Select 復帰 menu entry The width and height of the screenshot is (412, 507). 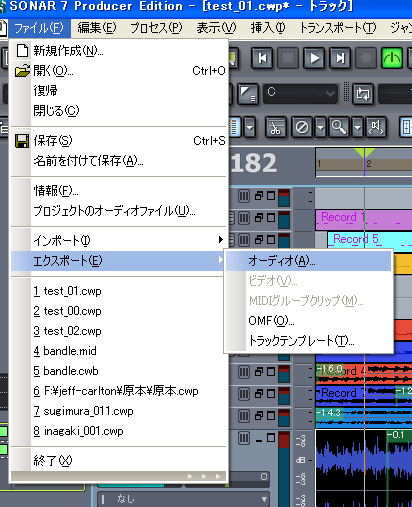click(x=119, y=91)
